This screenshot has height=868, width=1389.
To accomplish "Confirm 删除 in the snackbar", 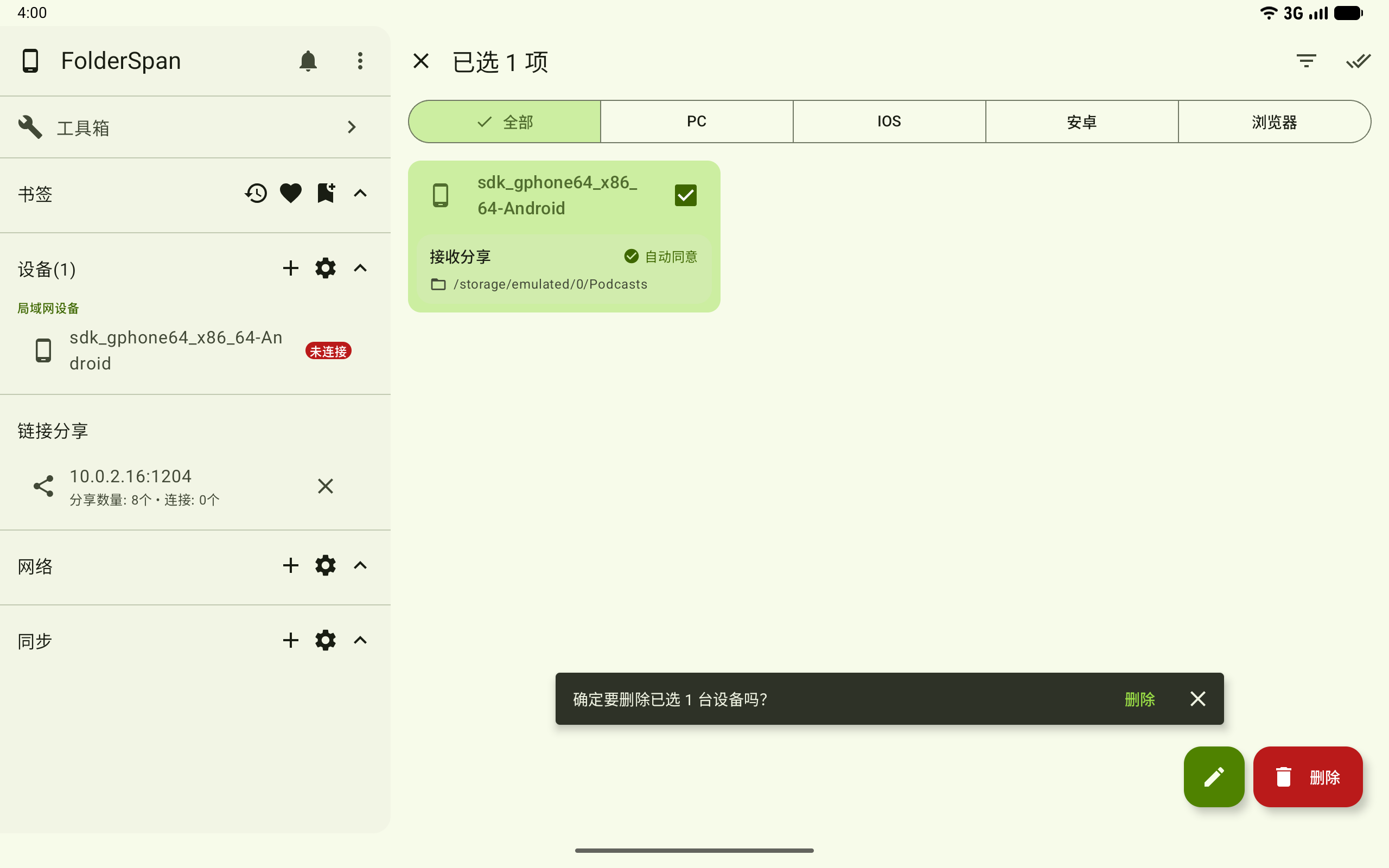I will 1139,699.
